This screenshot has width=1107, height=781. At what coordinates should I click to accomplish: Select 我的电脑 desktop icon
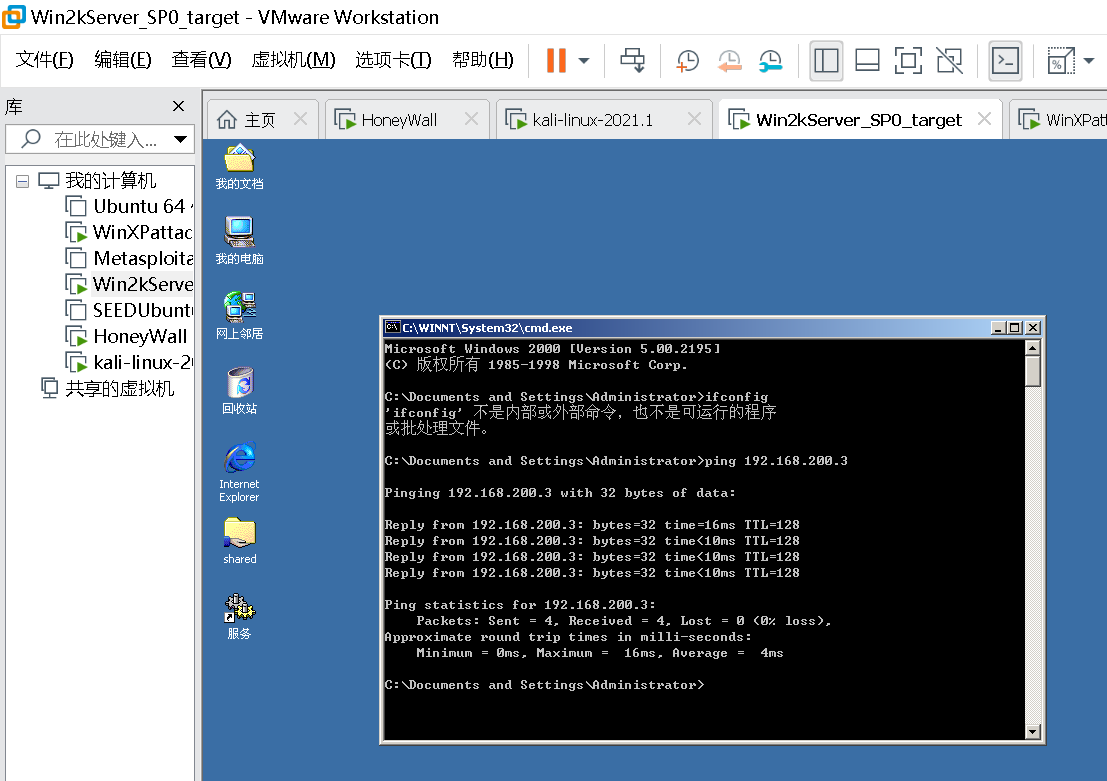(239, 241)
